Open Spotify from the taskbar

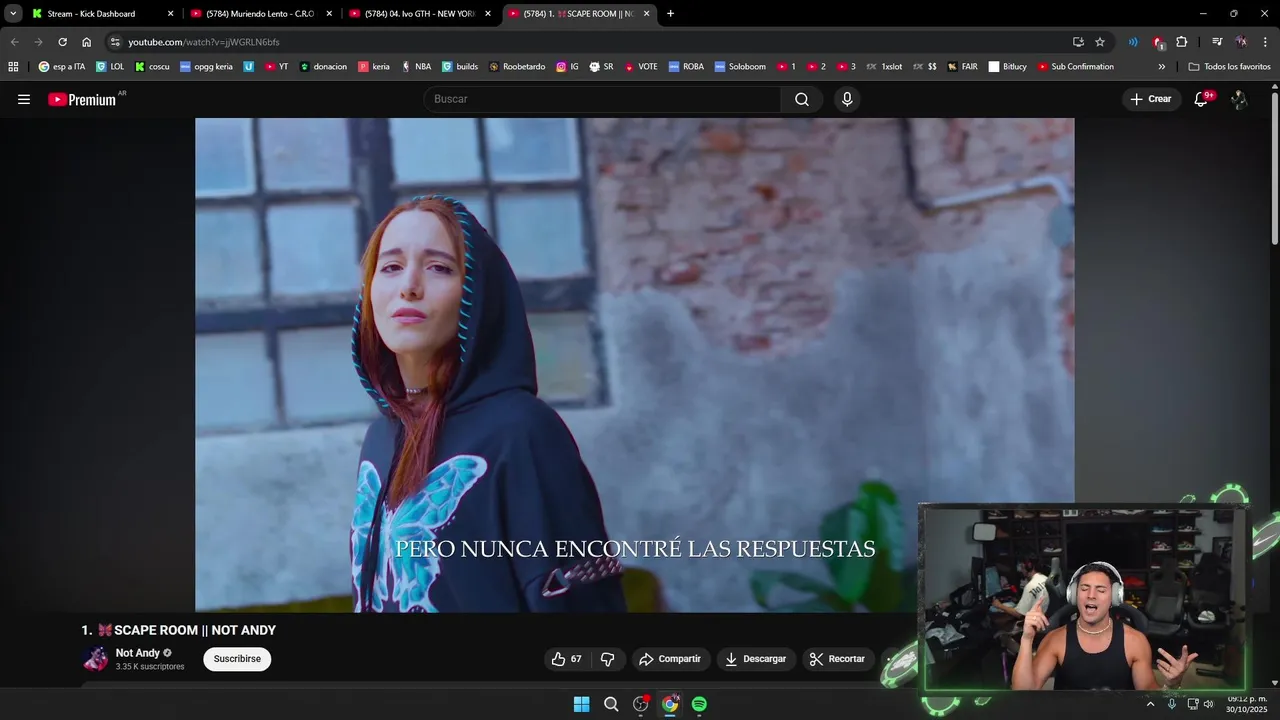[699, 704]
